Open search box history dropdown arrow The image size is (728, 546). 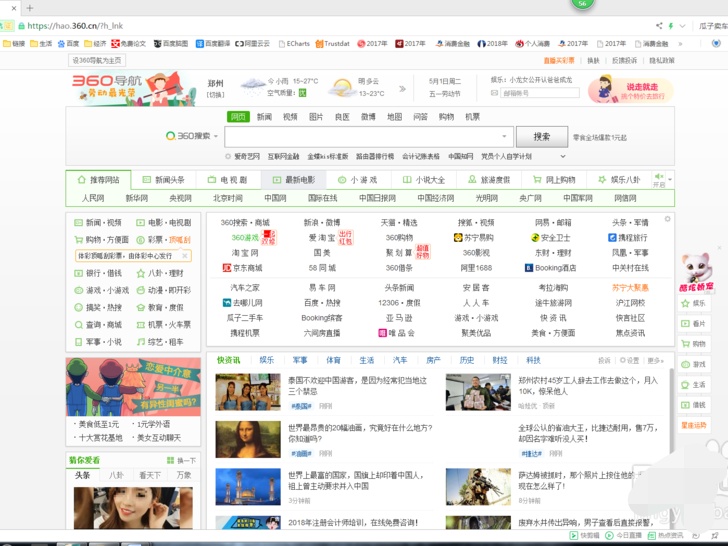point(504,136)
